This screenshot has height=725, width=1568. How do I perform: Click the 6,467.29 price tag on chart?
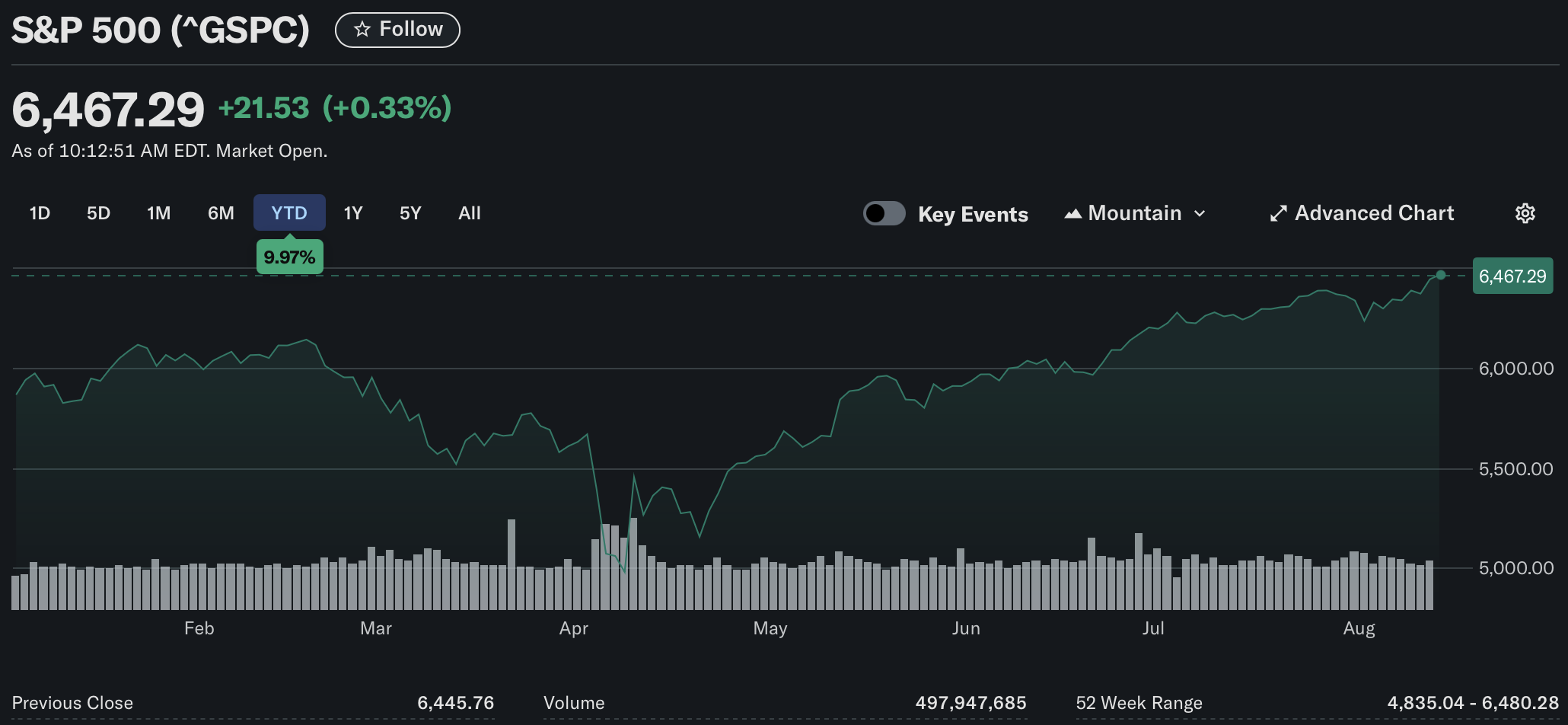point(1512,276)
